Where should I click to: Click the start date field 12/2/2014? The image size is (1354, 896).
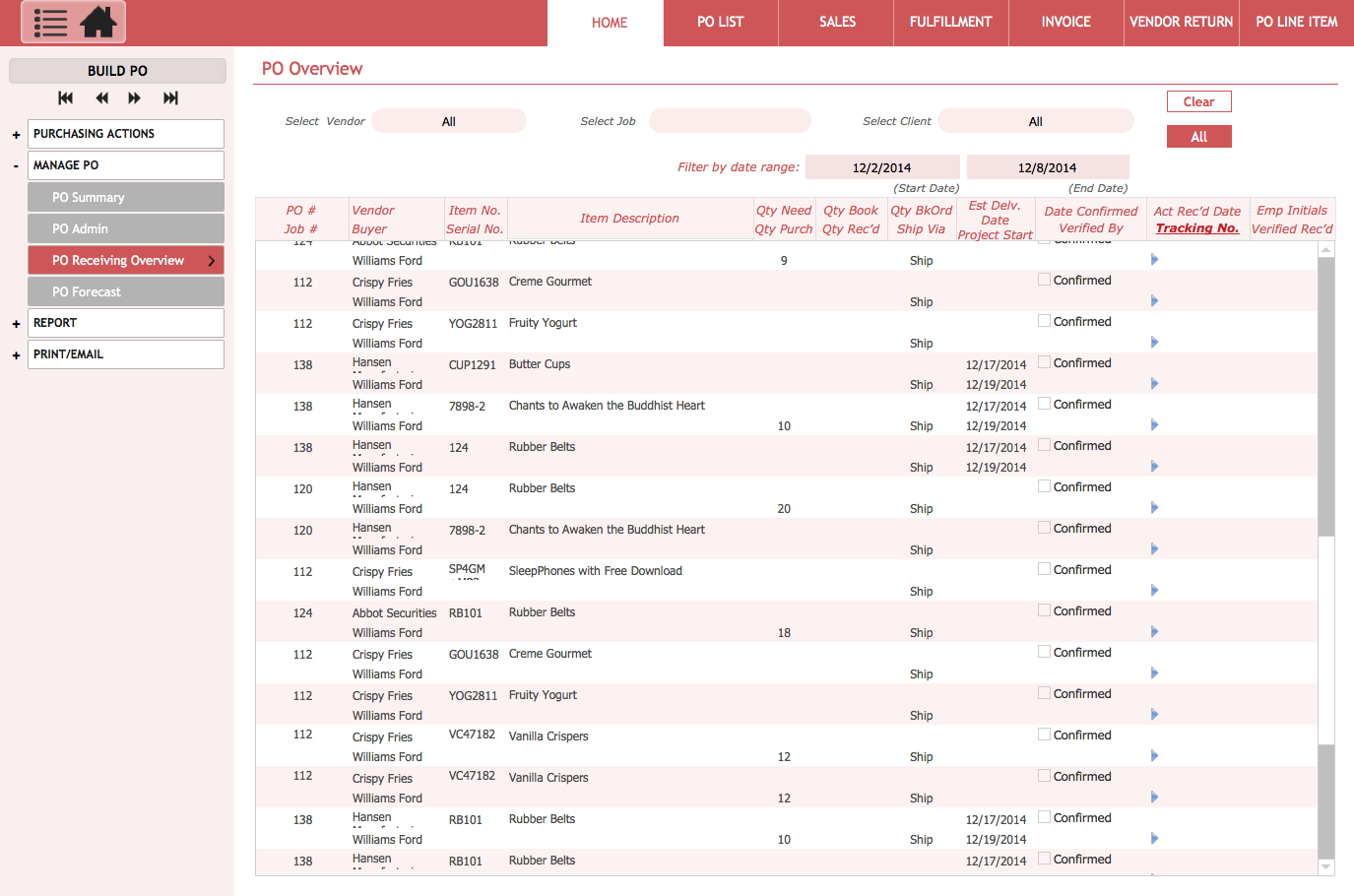tap(882, 167)
